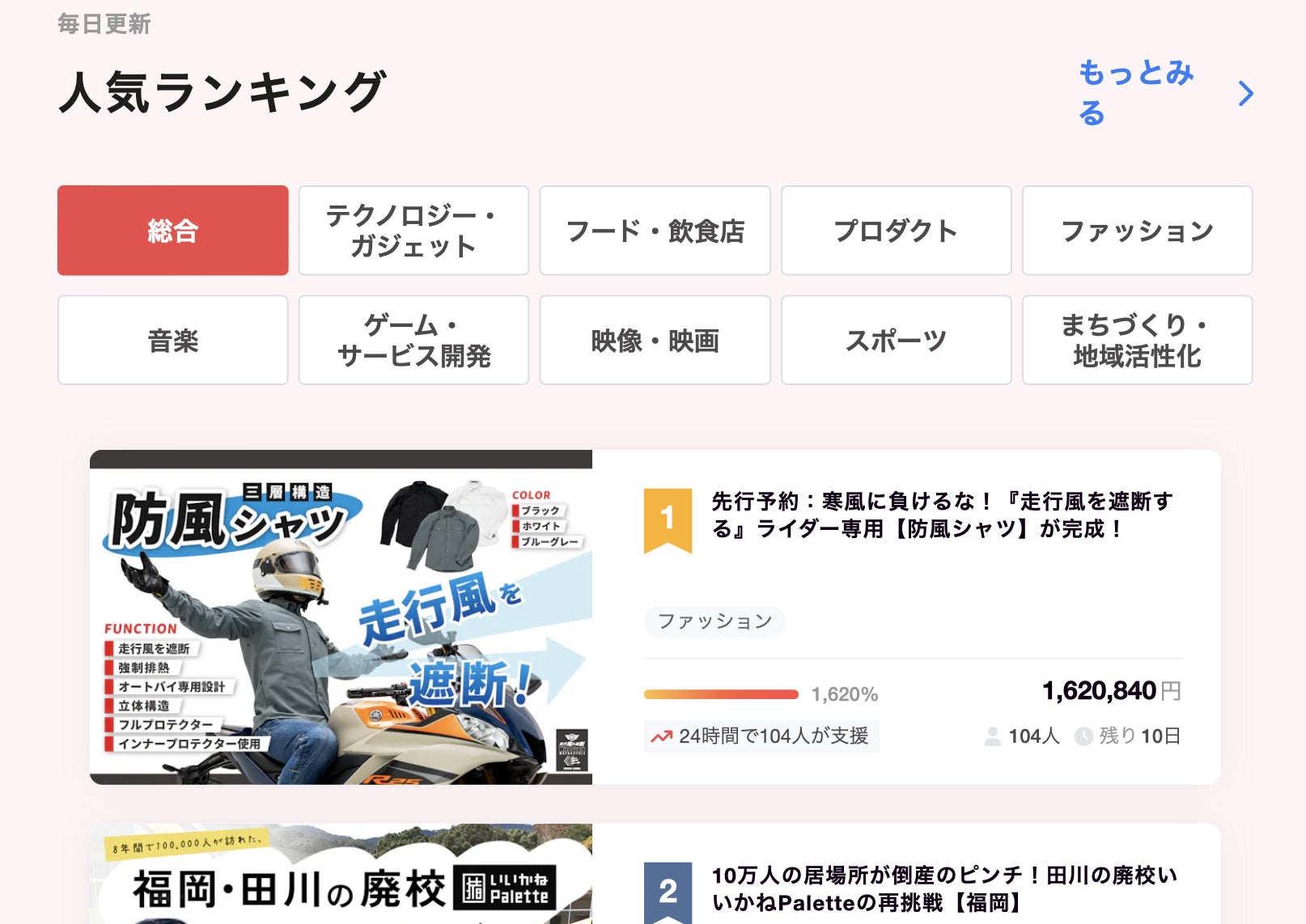Open the ゲーム・サービス開発 tab

[x=413, y=340]
